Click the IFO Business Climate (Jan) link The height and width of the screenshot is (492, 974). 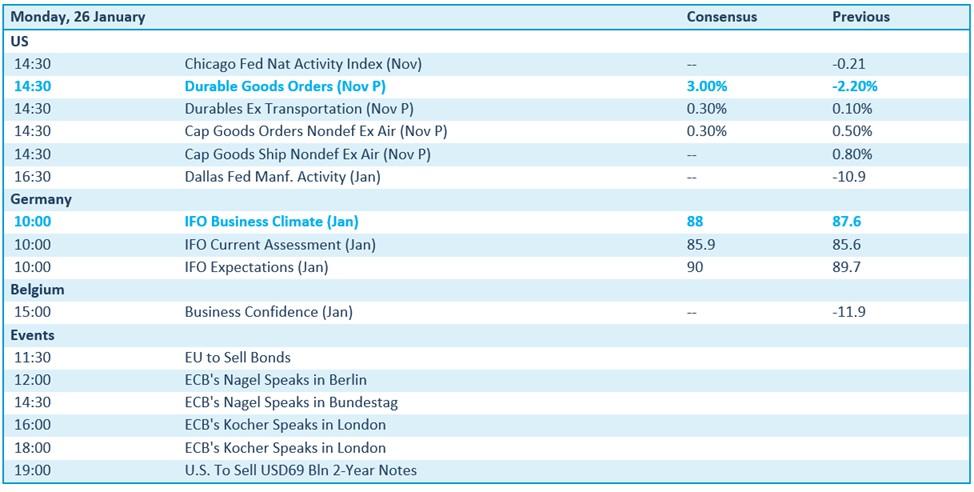(x=271, y=222)
